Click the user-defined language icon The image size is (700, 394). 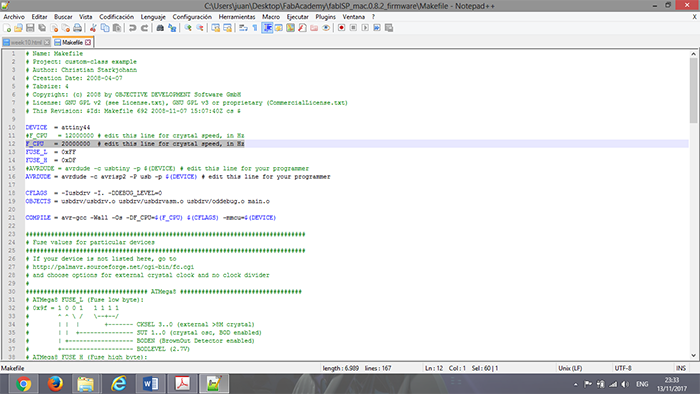(x=279, y=28)
